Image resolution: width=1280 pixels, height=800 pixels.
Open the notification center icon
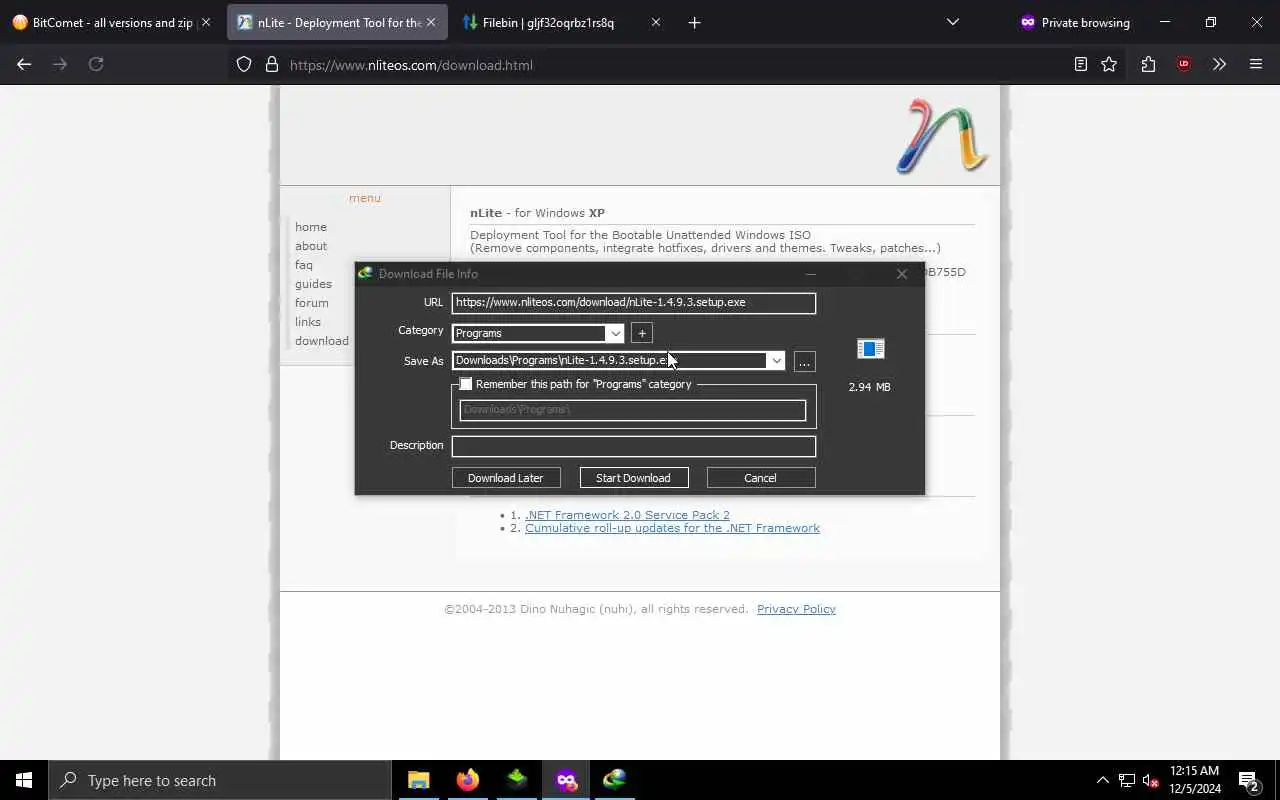click(x=1248, y=780)
